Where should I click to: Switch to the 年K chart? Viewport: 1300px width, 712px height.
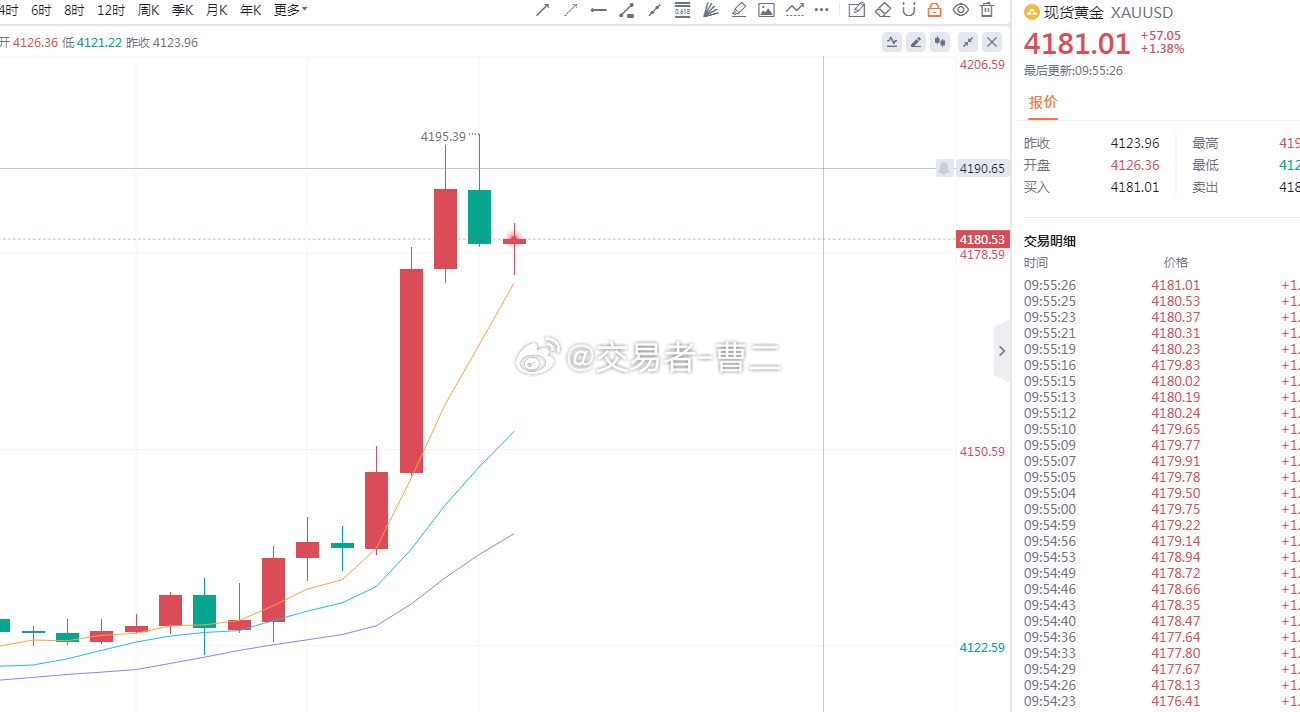click(250, 10)
